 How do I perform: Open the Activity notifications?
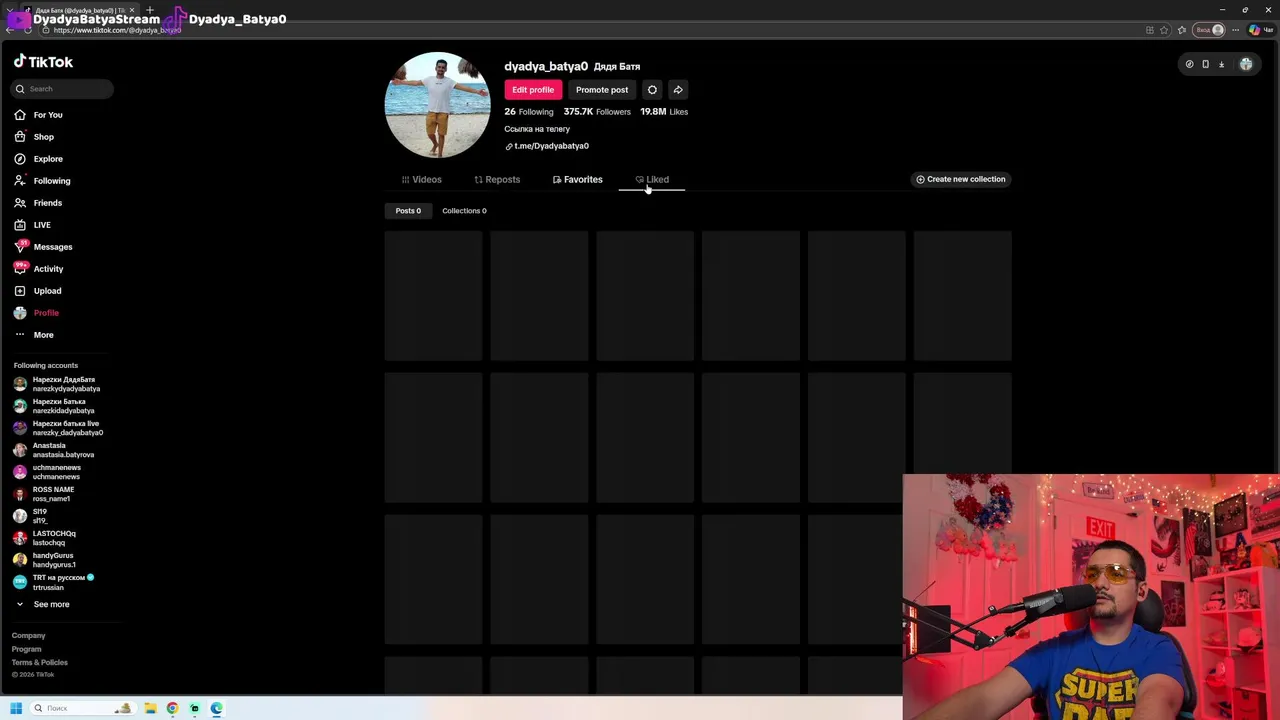click(38, 269)
